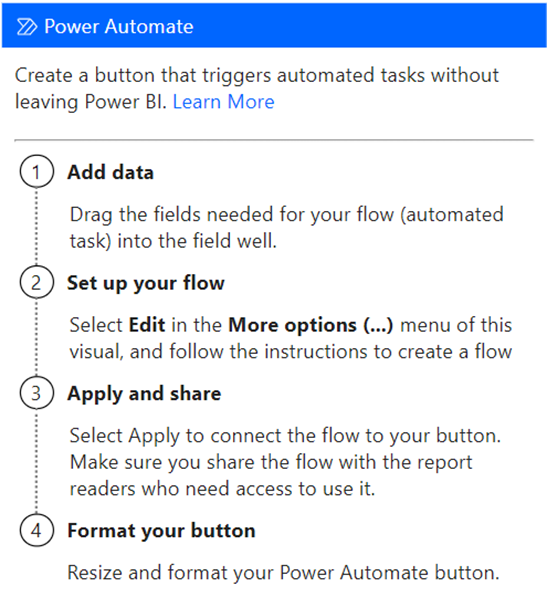The height and width of the screenshot is (597, 547).
Task: Click the Power Automate logo icon
Action: click(27, 27)
